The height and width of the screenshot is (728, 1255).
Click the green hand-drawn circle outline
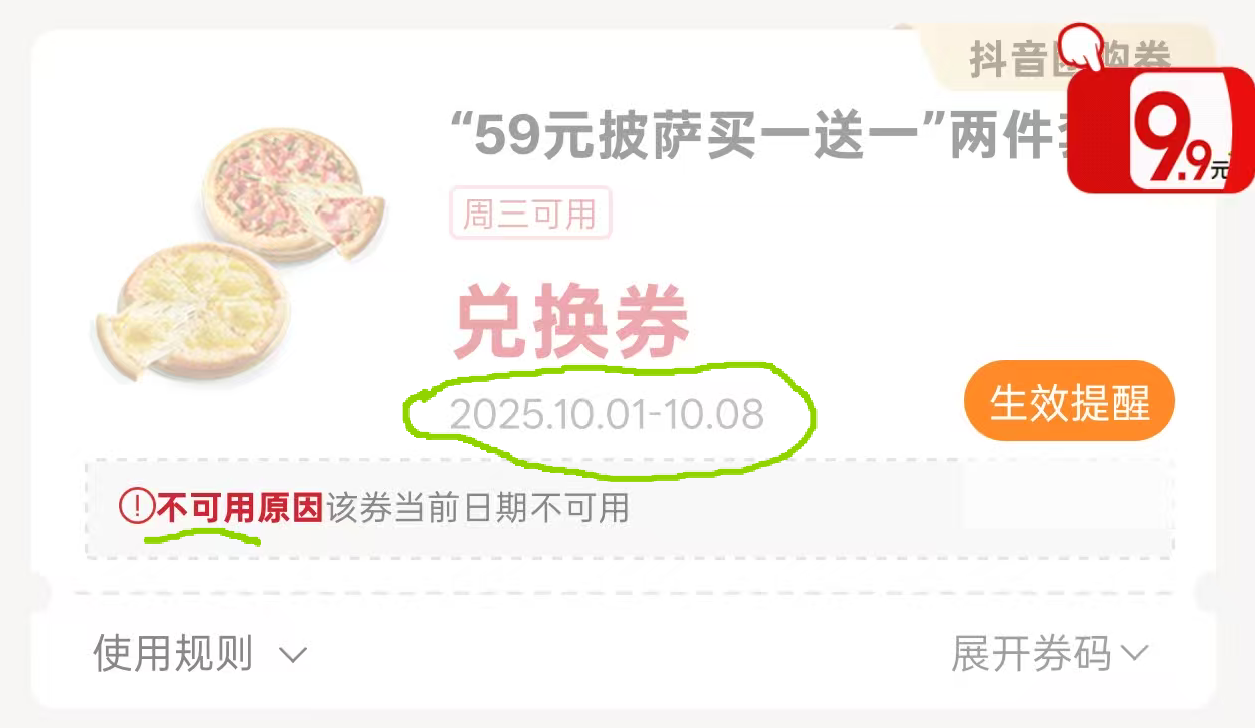[x=610, y=416]
